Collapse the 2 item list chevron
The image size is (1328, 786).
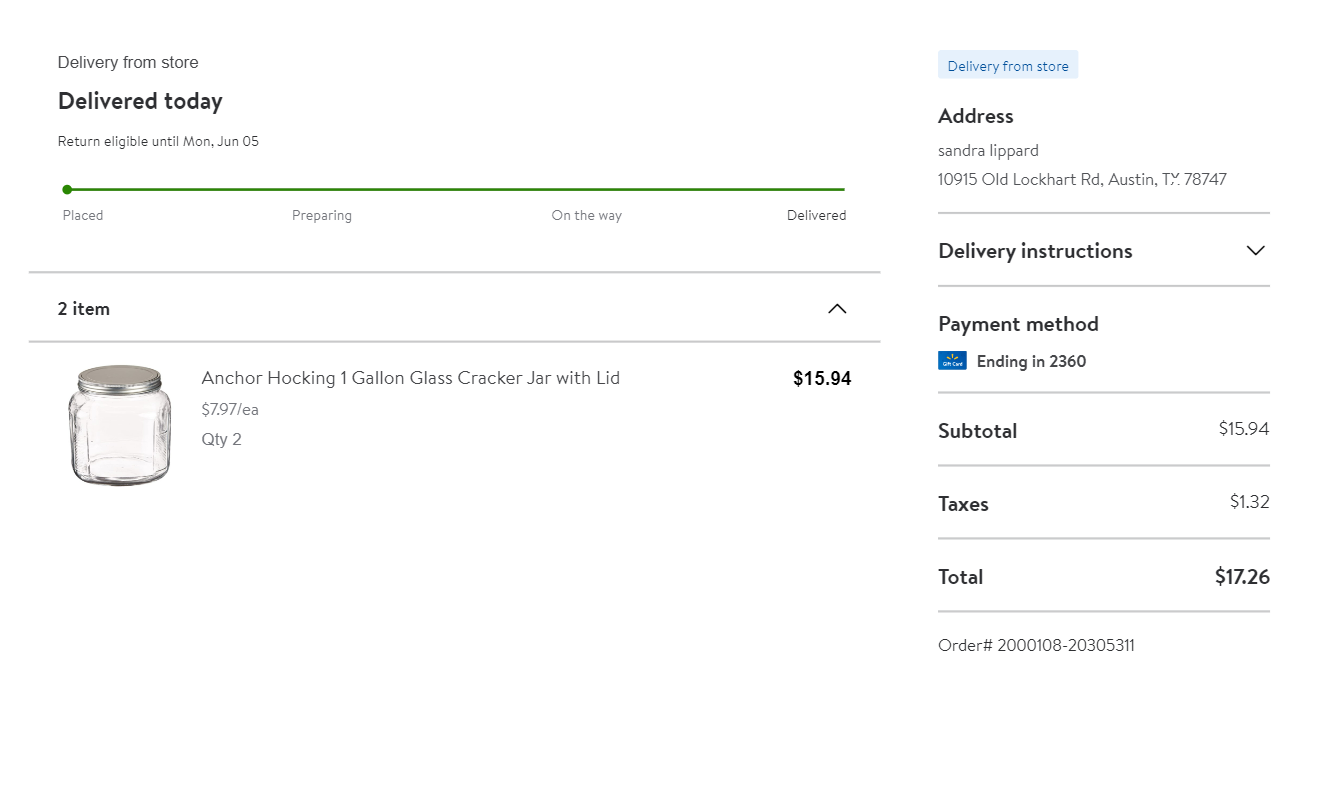[837, 309]
